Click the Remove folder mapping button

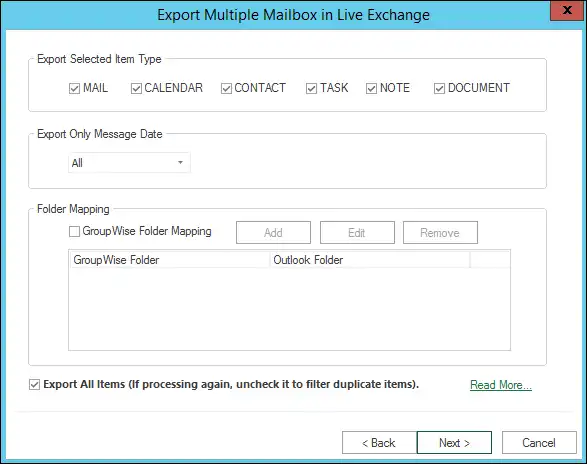(x=440, y=233)
